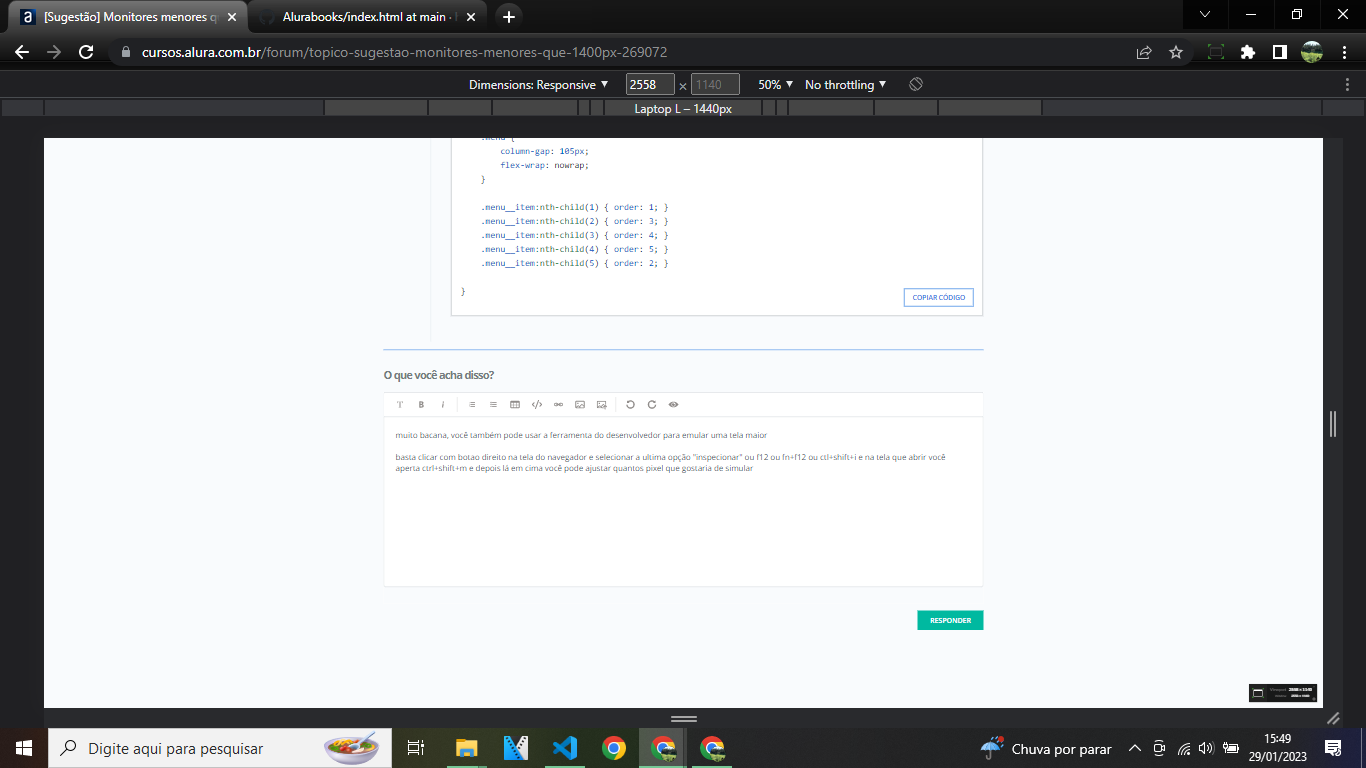
Task: Insert a code block with the code icon
Action: (x=537, y=405)
